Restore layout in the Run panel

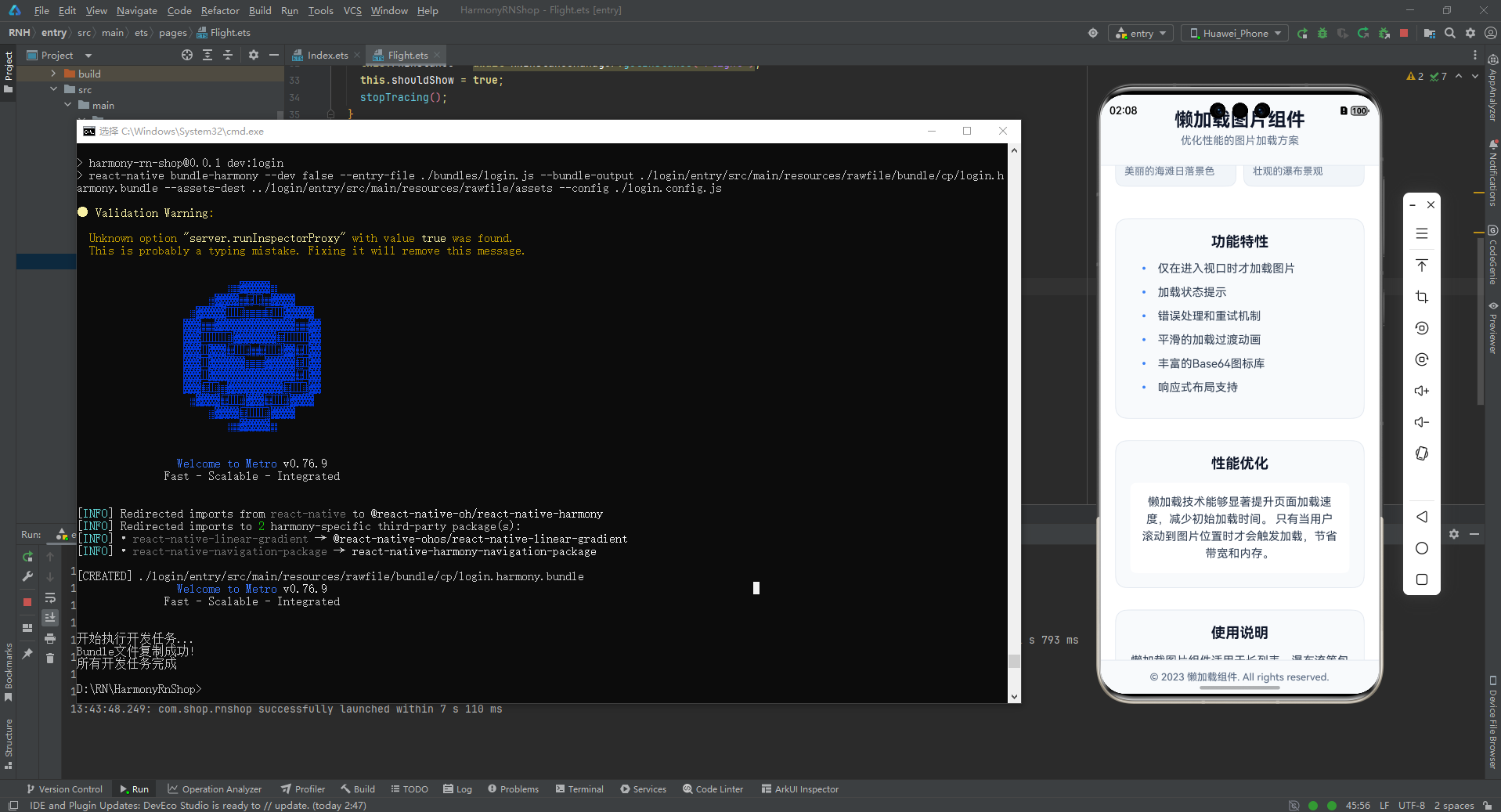point(27,628)
